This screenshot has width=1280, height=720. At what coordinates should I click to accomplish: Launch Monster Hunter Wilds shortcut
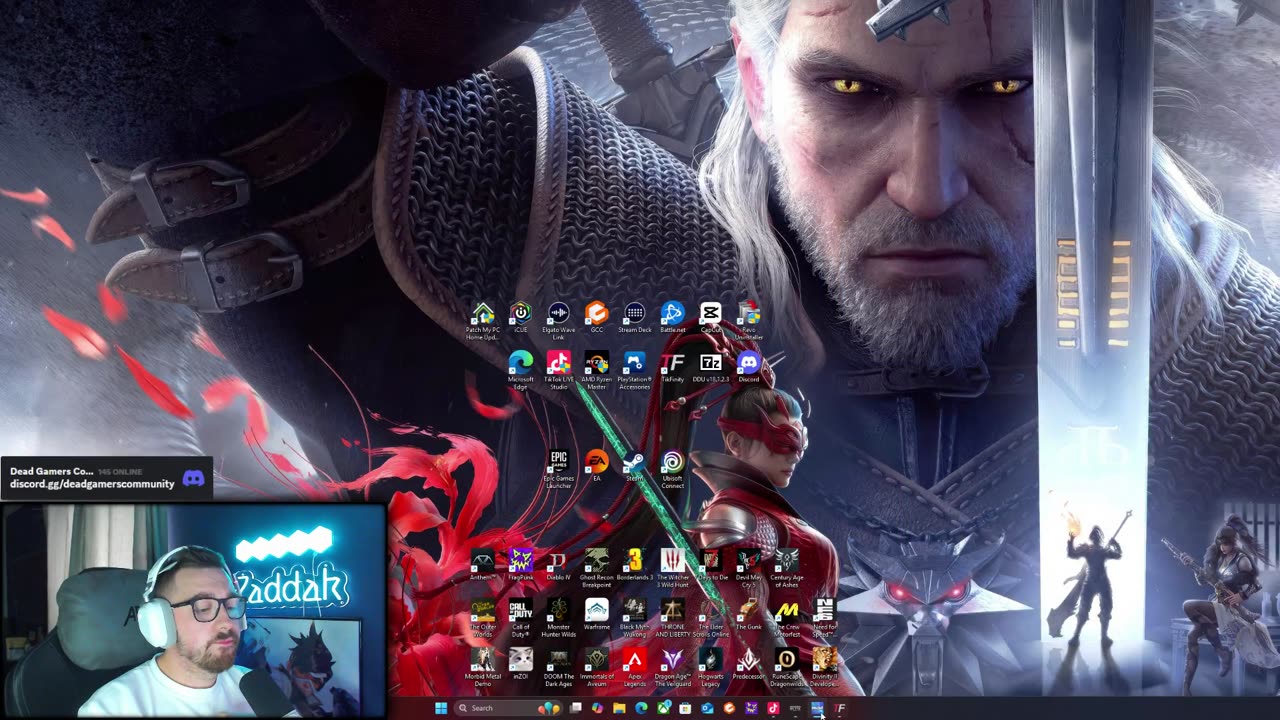(558, 619)
